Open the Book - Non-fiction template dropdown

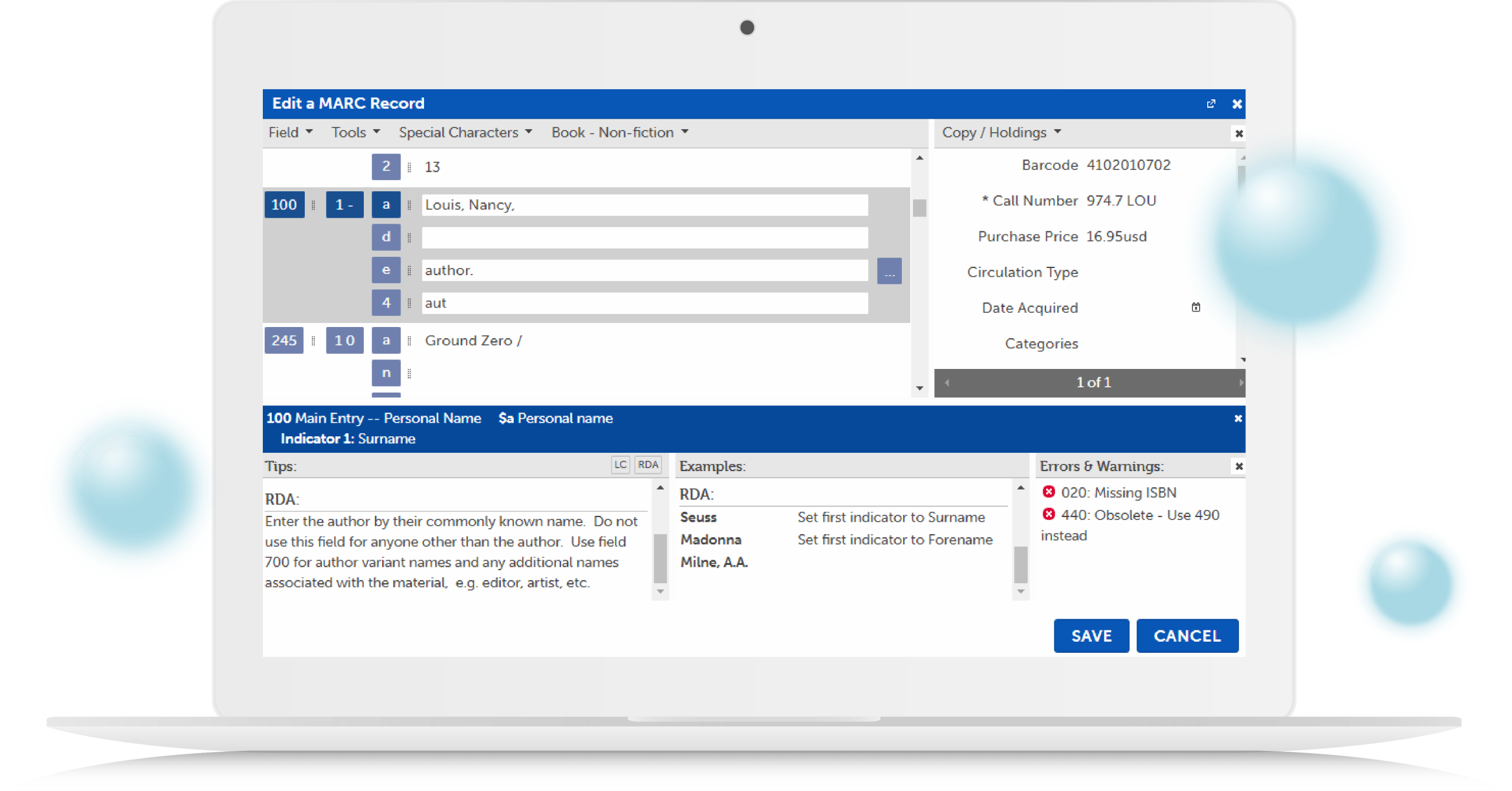[620, 132]
